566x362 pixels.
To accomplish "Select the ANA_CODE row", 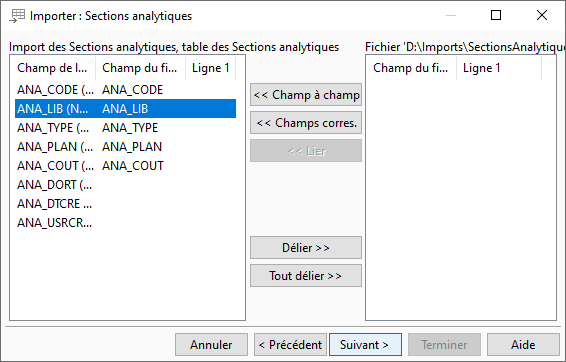I will (x=126, y=90).
